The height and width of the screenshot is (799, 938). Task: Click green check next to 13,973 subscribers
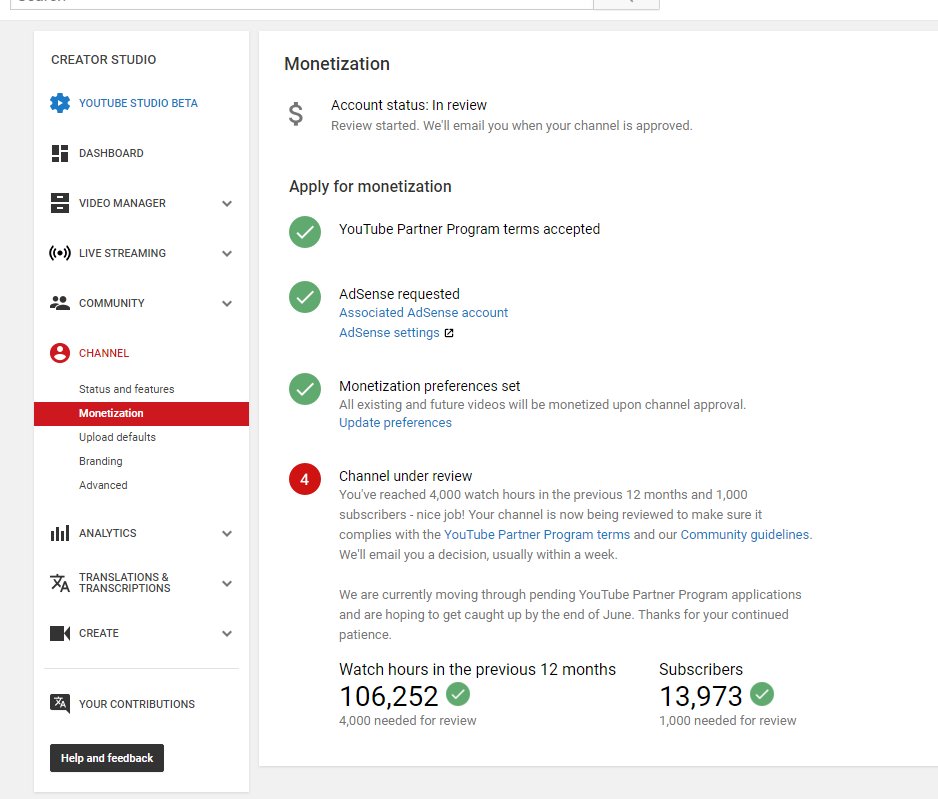point(762,694)
